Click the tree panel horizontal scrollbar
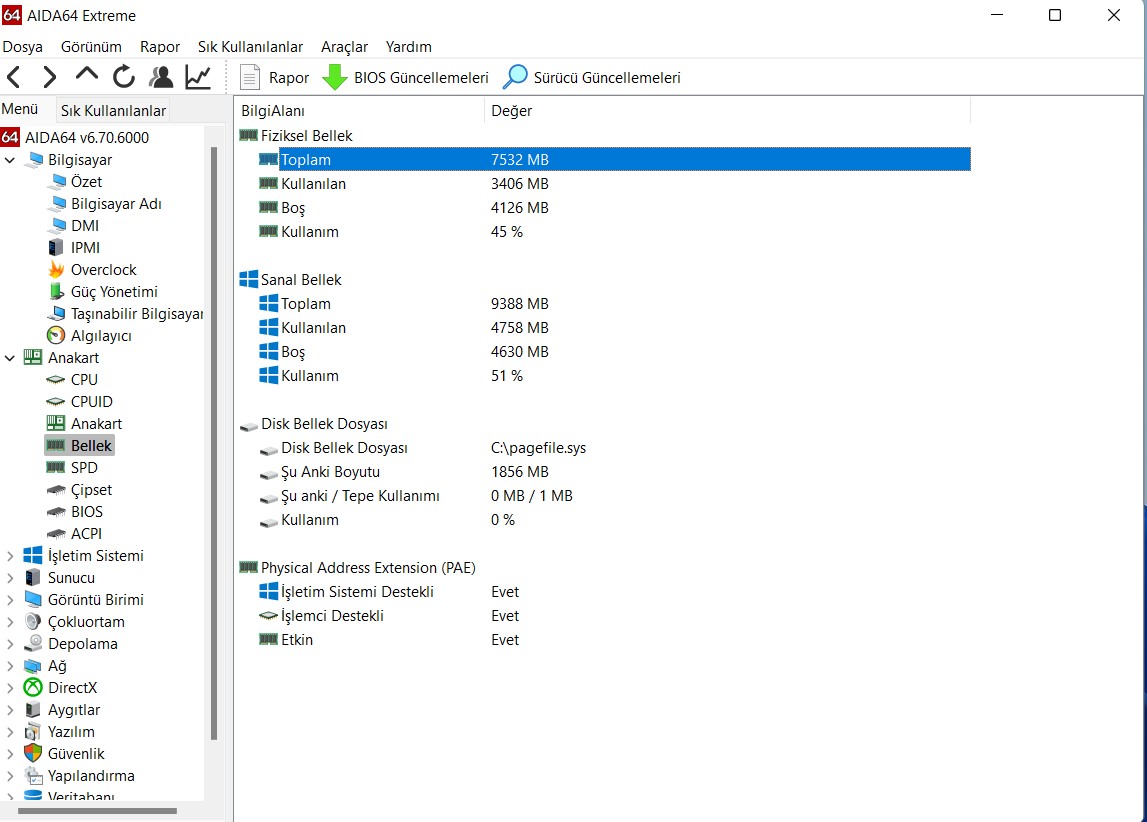 pyautogui.click(x=97, y=810)
